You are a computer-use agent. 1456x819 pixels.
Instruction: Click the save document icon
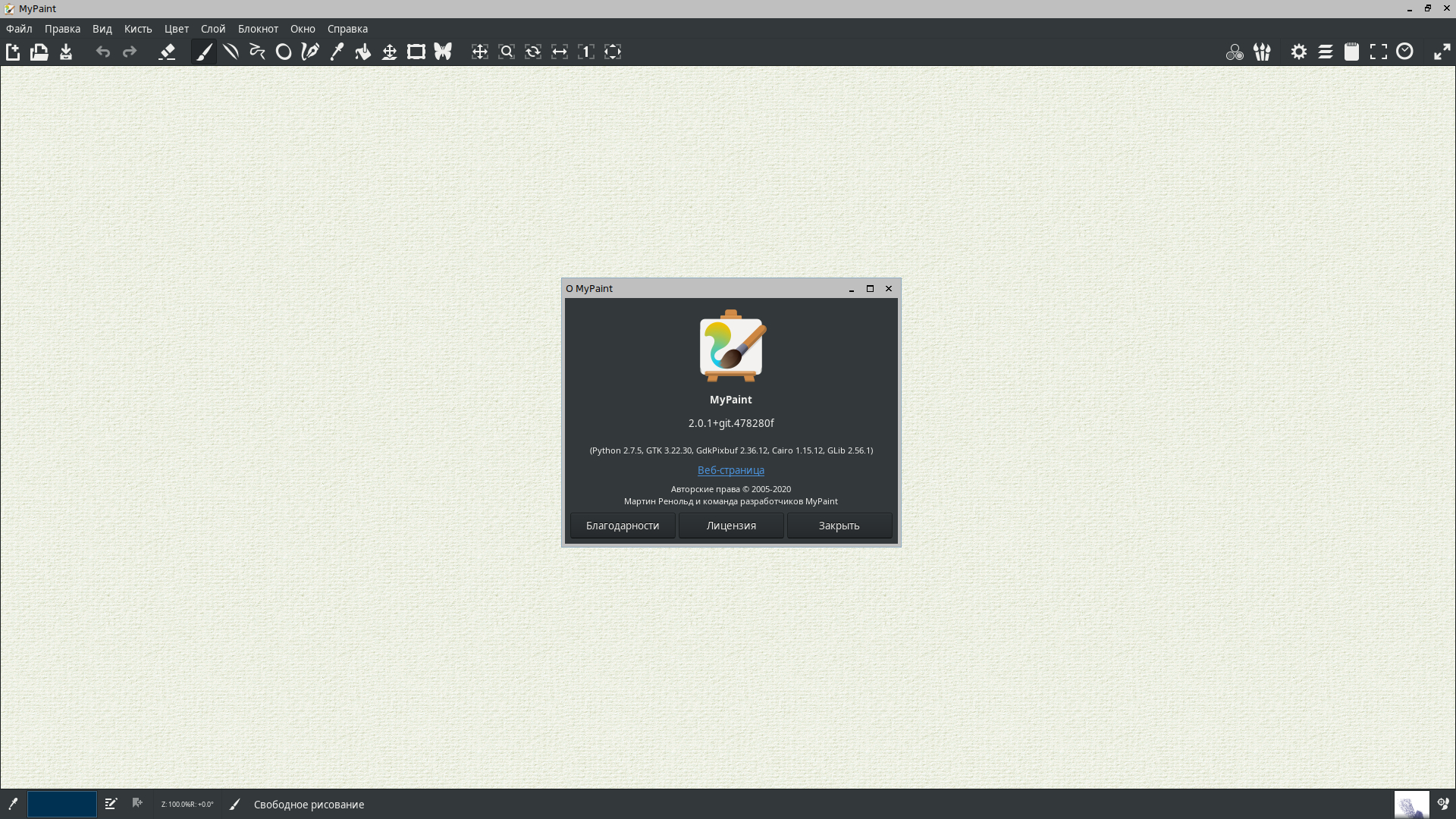(66, 52)
